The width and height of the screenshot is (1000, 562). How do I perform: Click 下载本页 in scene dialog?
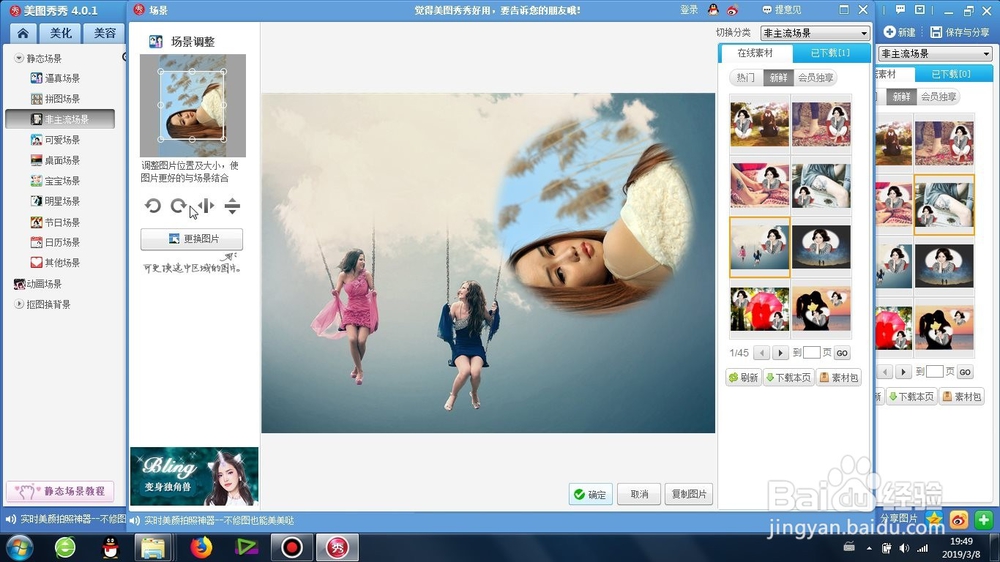pyautogui.click(x=789, y=378)
